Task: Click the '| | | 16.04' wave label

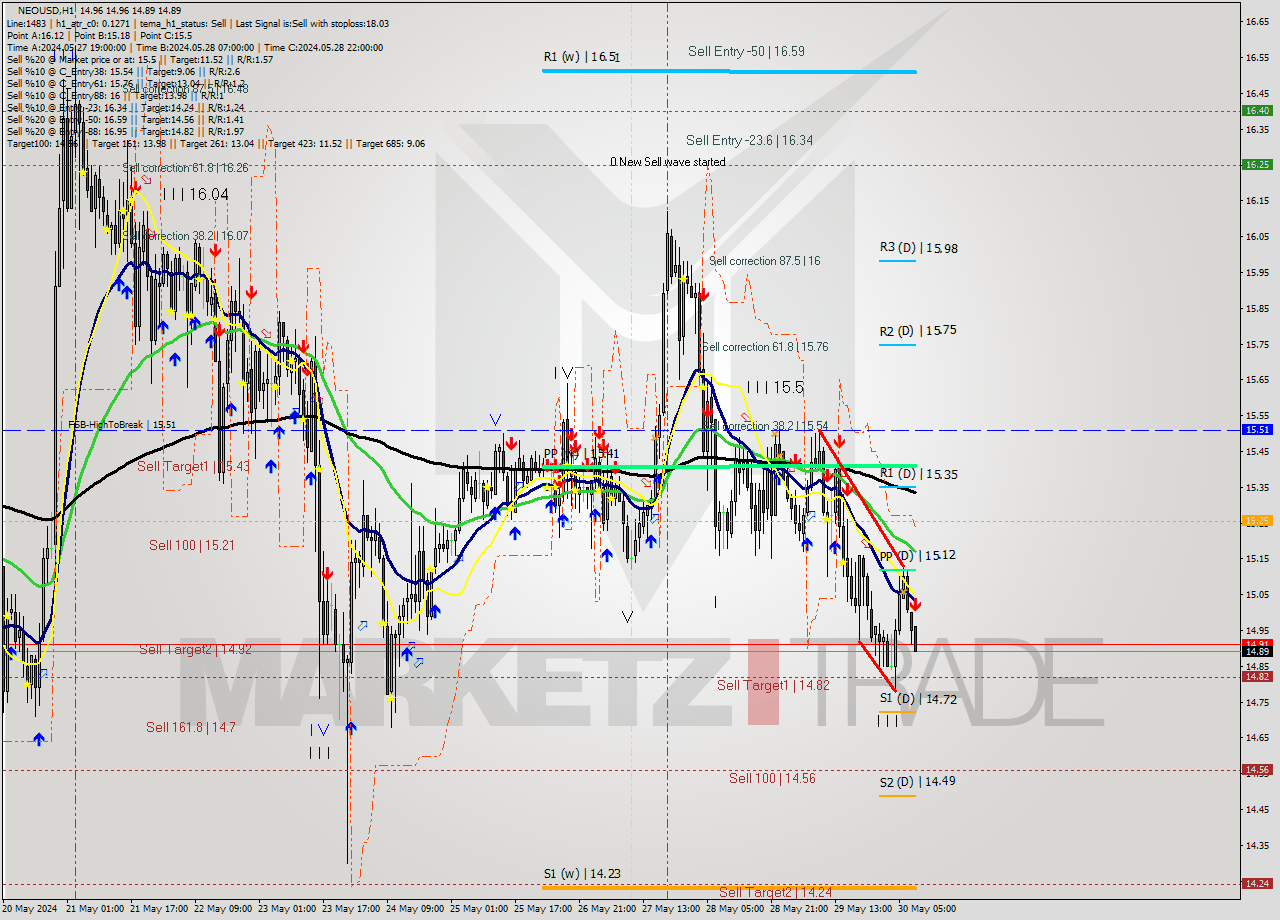Action: point(196,194)
